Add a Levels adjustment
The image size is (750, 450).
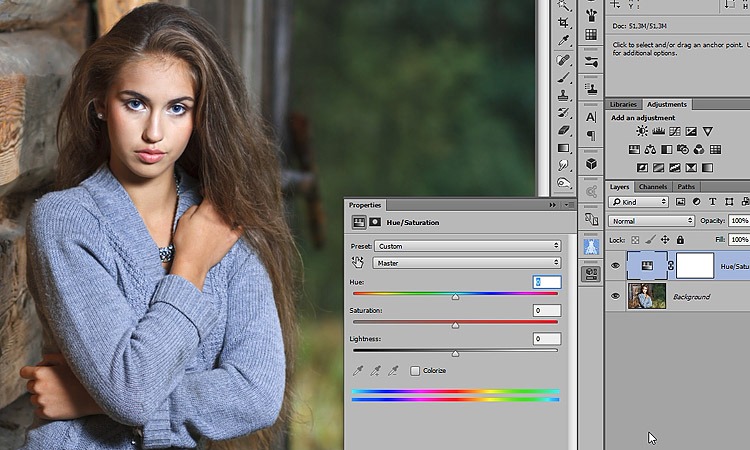coord(659,131)
